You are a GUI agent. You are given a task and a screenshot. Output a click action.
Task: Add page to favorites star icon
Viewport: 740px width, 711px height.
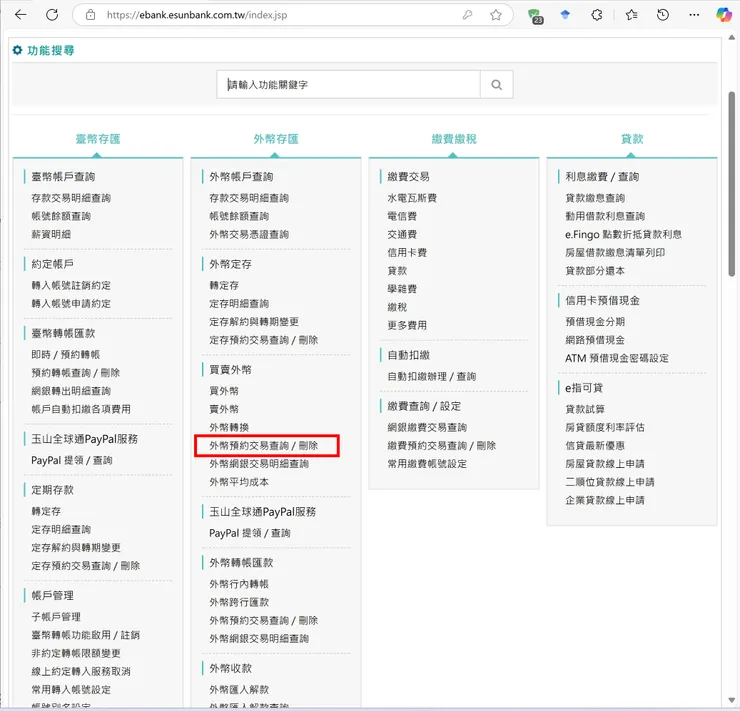tap(496, 15)
